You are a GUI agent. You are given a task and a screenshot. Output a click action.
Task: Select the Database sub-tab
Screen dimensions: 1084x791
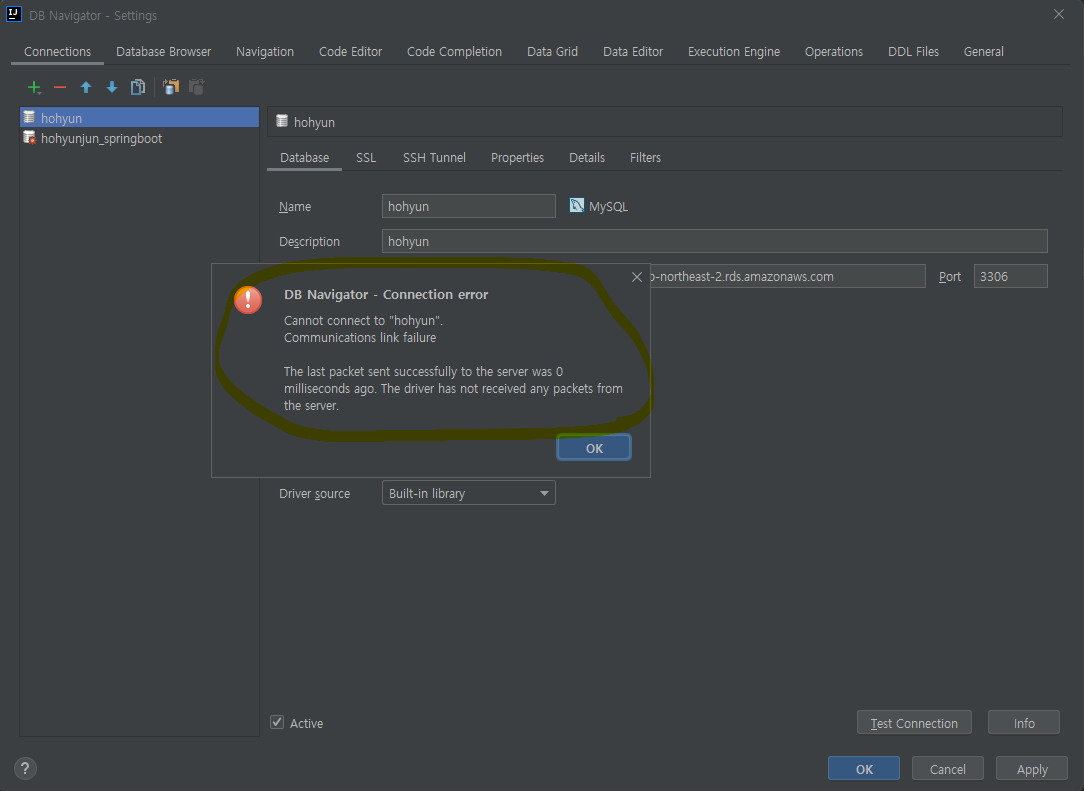(x=304, y=158)
